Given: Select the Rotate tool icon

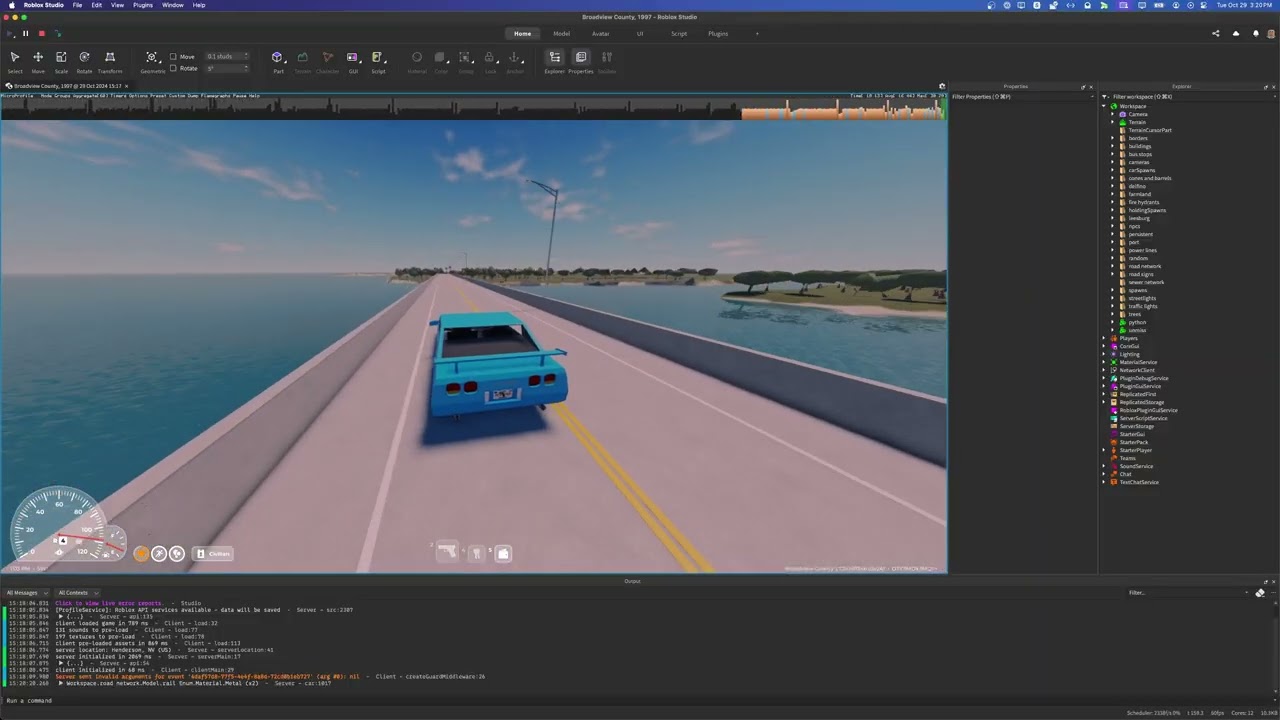Looking at the screenshot, I should click(x=84, y=61).
